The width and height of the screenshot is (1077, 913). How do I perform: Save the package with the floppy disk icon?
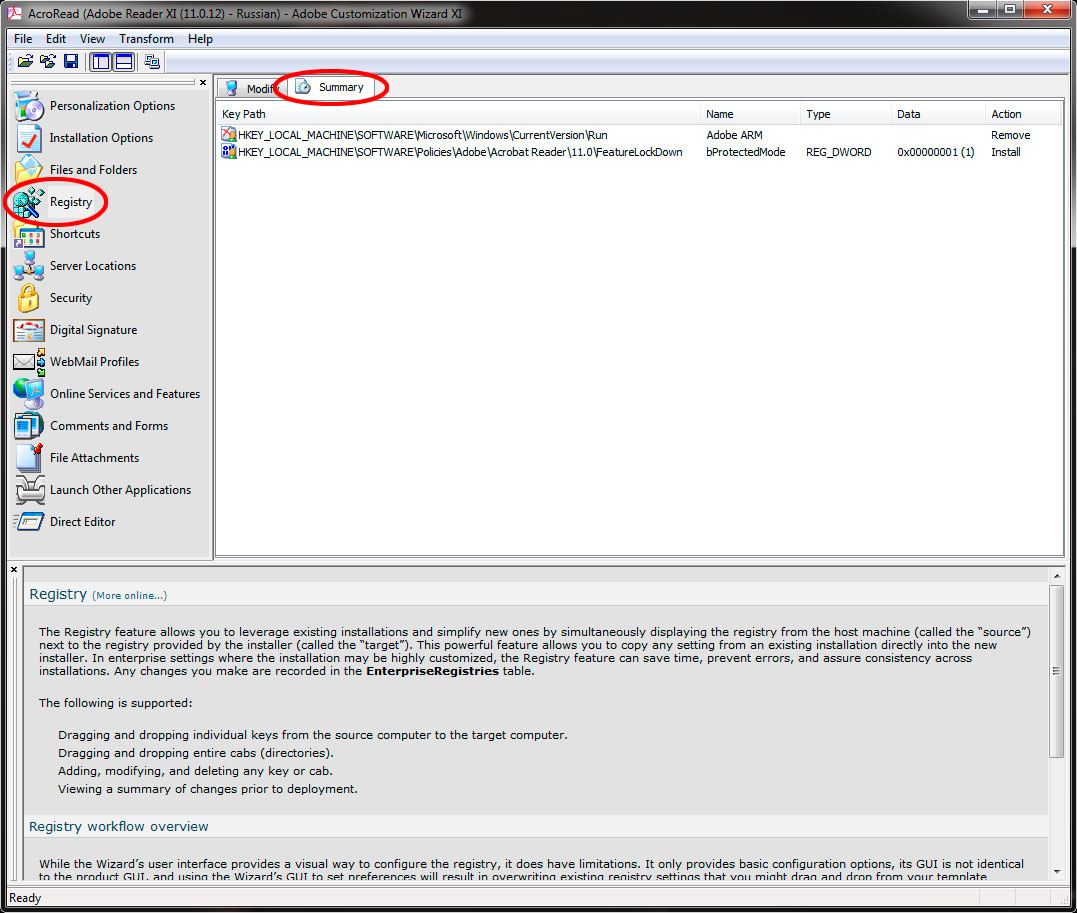[x=71, y=62]
